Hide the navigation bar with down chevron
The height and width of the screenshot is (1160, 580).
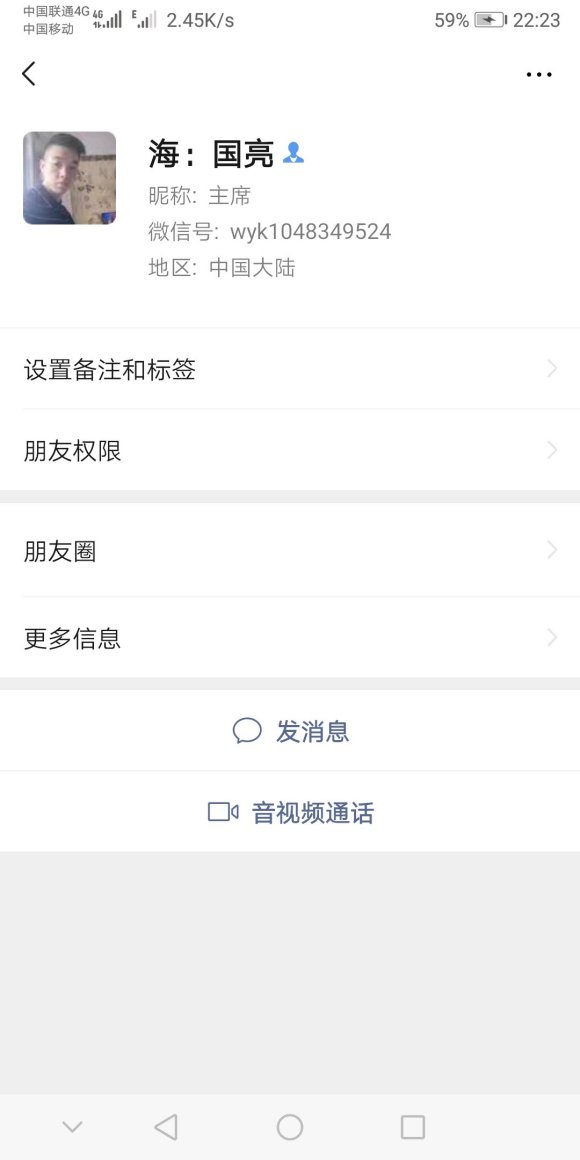click(72, 1127)
